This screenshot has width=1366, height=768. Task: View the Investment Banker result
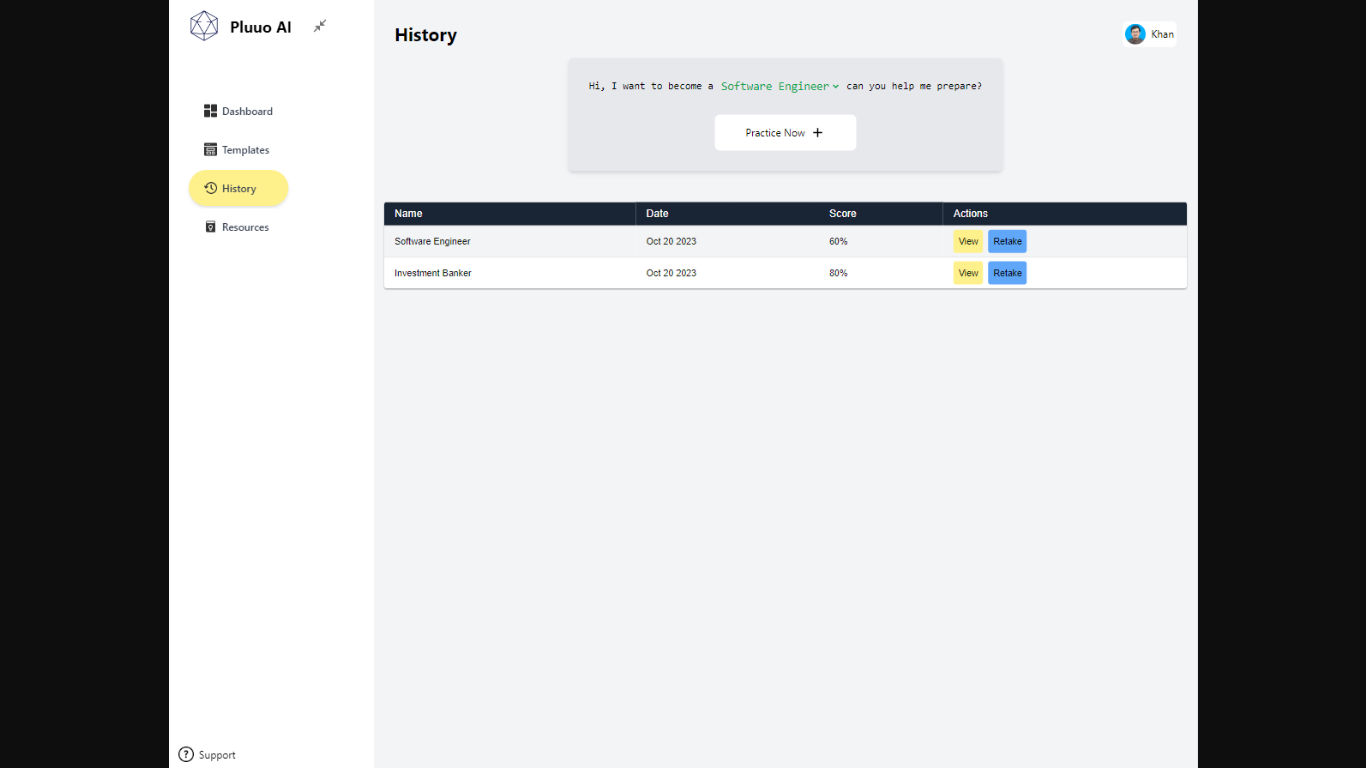click(968, 273)
